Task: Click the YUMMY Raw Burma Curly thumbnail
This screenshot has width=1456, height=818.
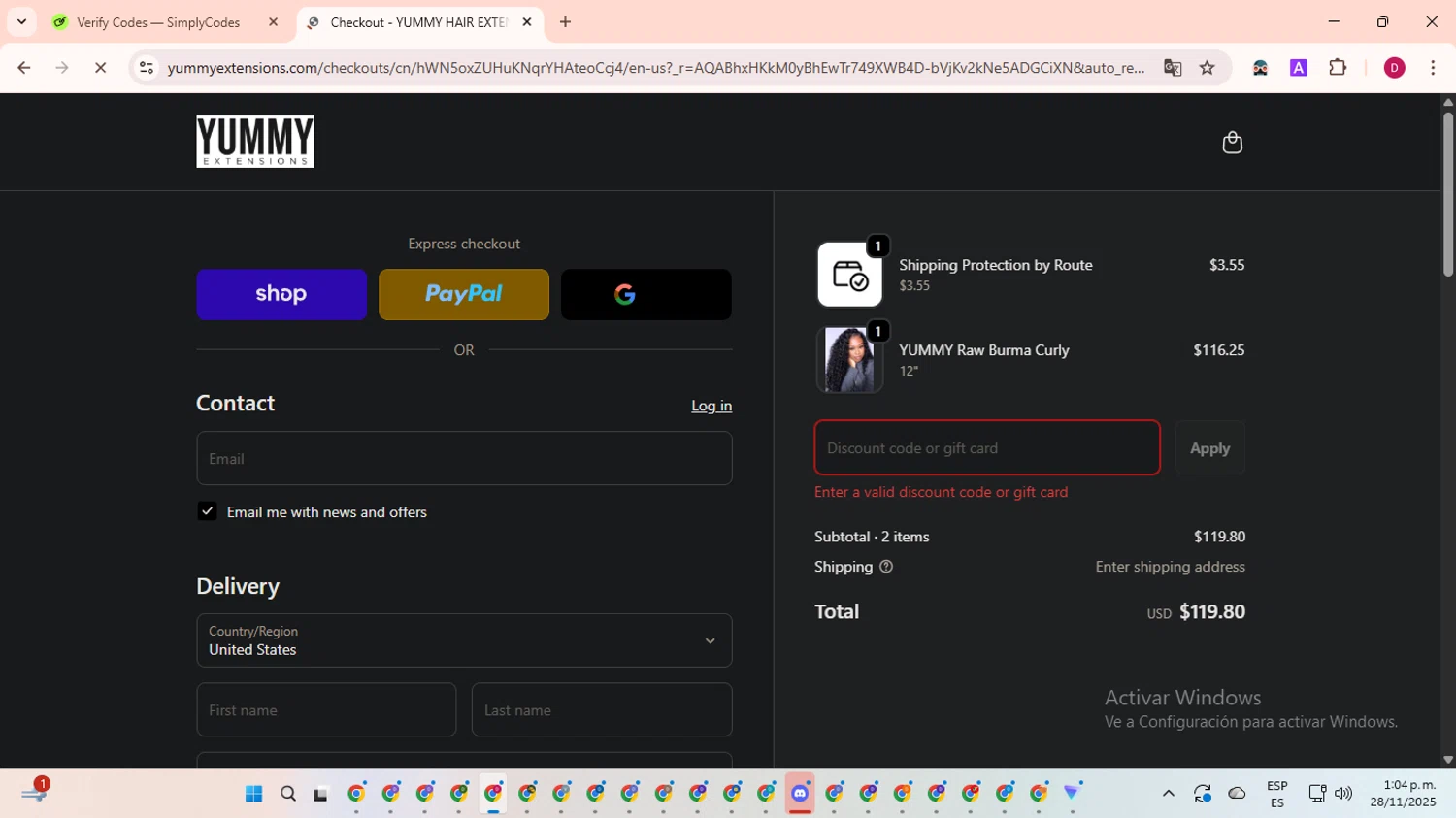Action: tap(850, 359)
